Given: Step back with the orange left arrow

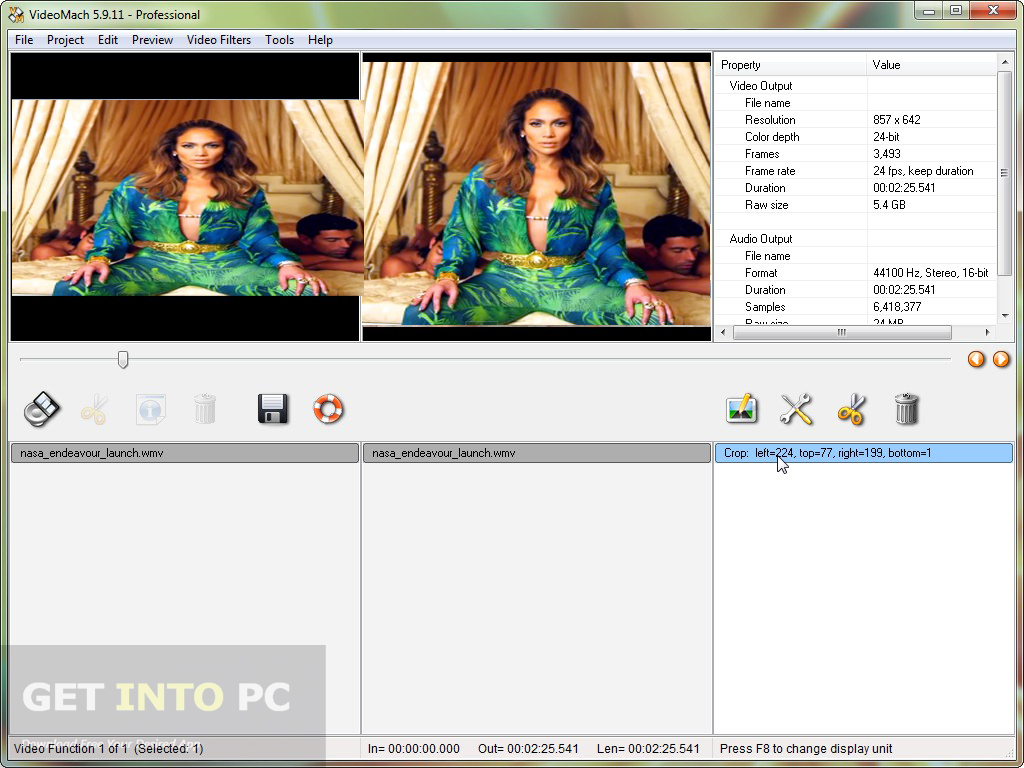Looking at the screenshot, I should pos(976,359).
